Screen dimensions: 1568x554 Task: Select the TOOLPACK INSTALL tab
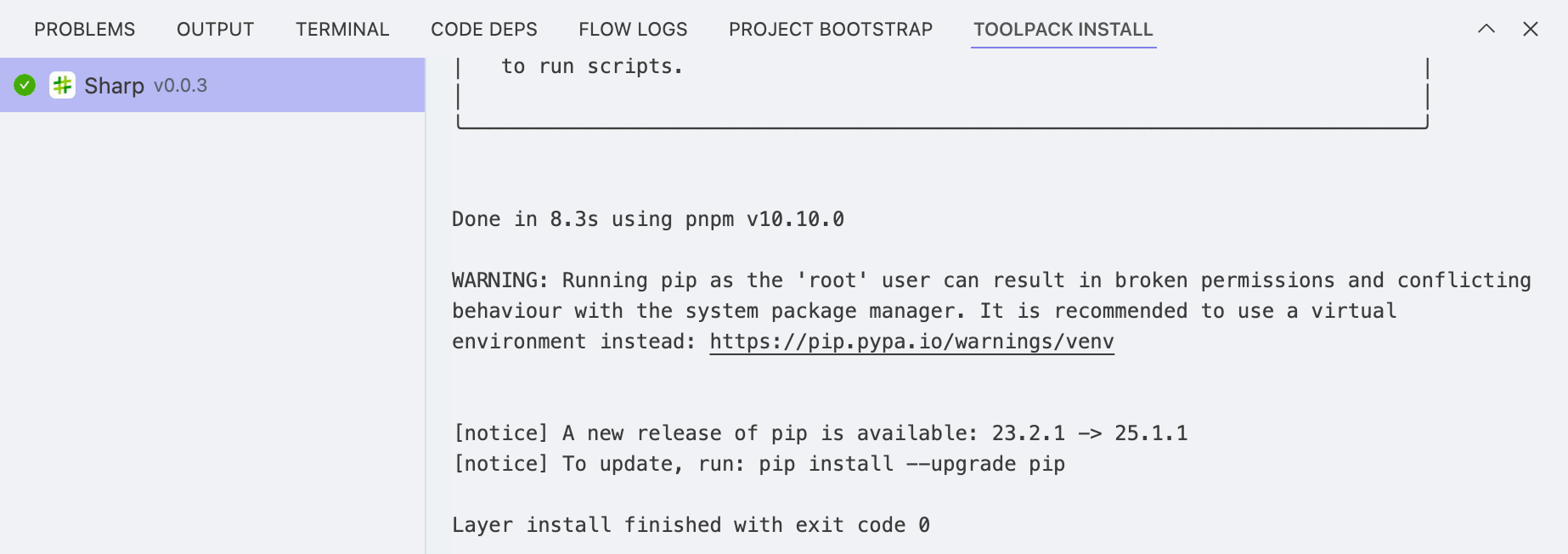(x=1063, y=29)
